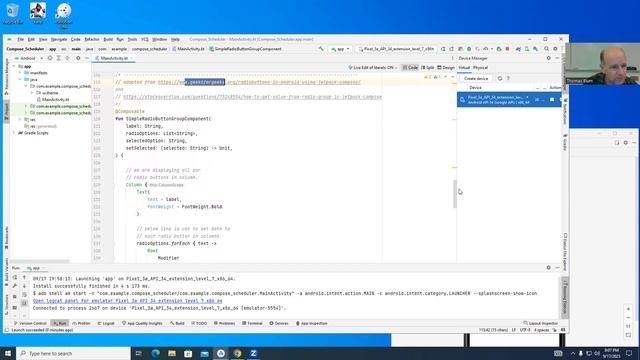Viewport: 640px width, 360px height.
Task: Click the editor vertical scrollbar thumb
Action: click(x=455, y=194)
